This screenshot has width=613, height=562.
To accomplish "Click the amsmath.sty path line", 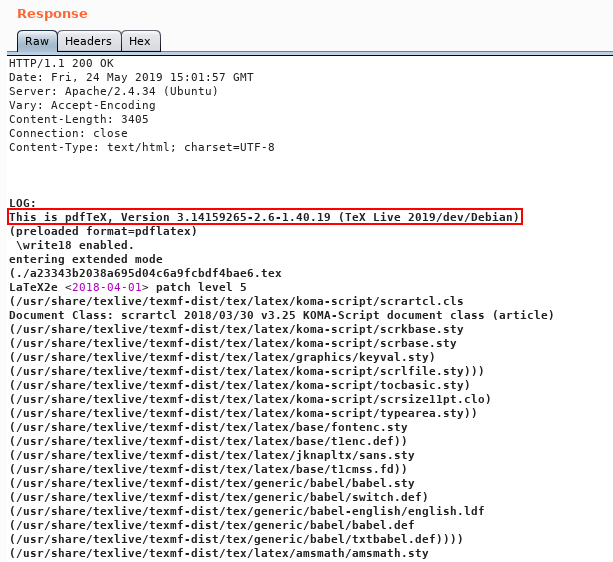I will 218,553.
